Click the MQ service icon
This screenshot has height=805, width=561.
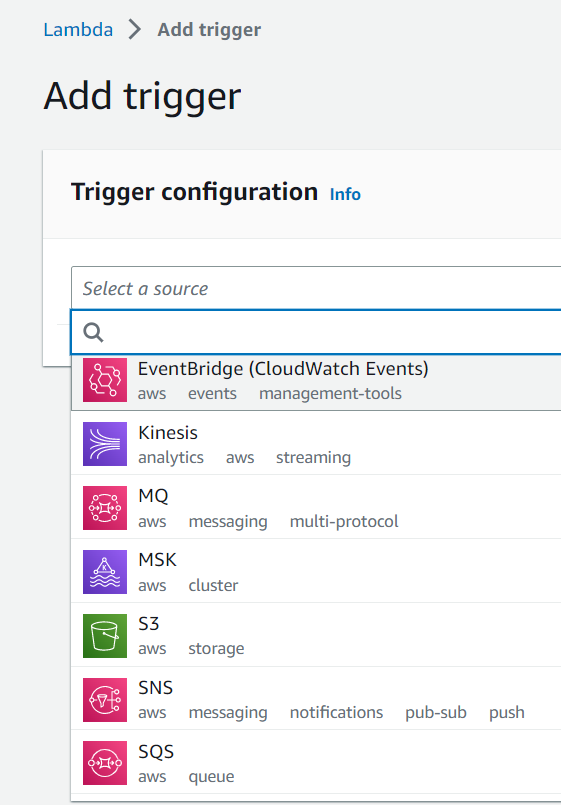pos(105,508)
